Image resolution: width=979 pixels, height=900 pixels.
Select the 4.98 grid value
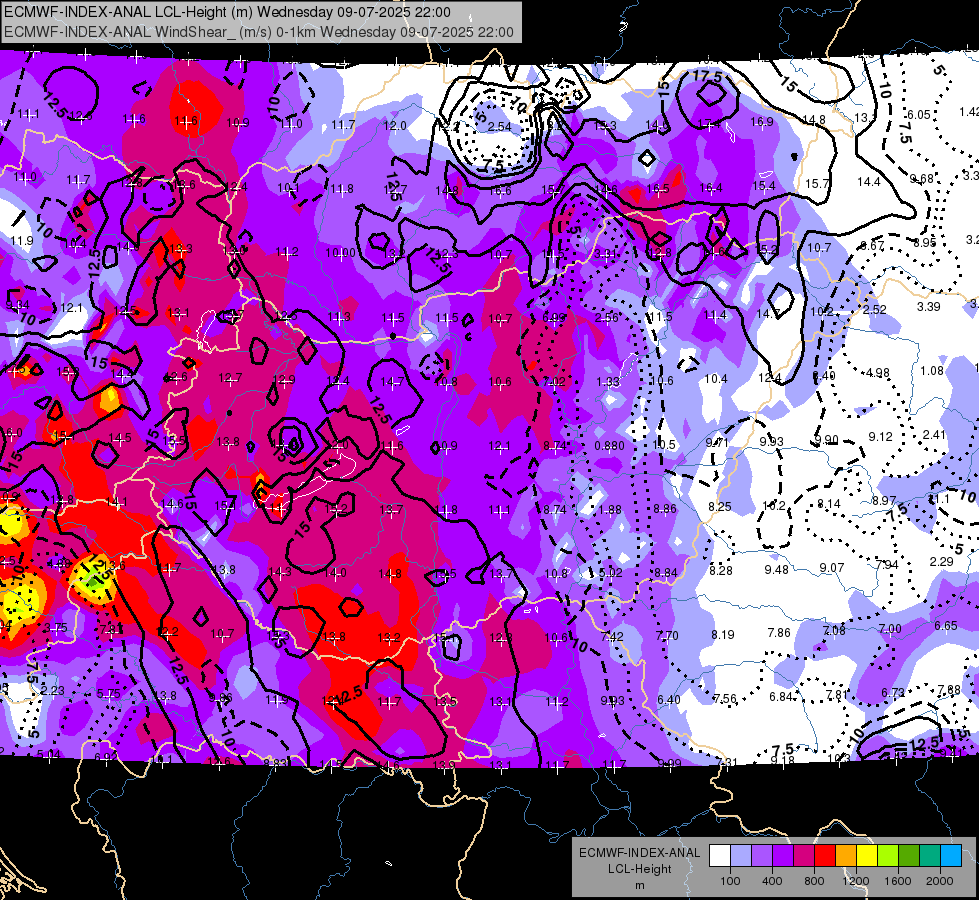878,373
